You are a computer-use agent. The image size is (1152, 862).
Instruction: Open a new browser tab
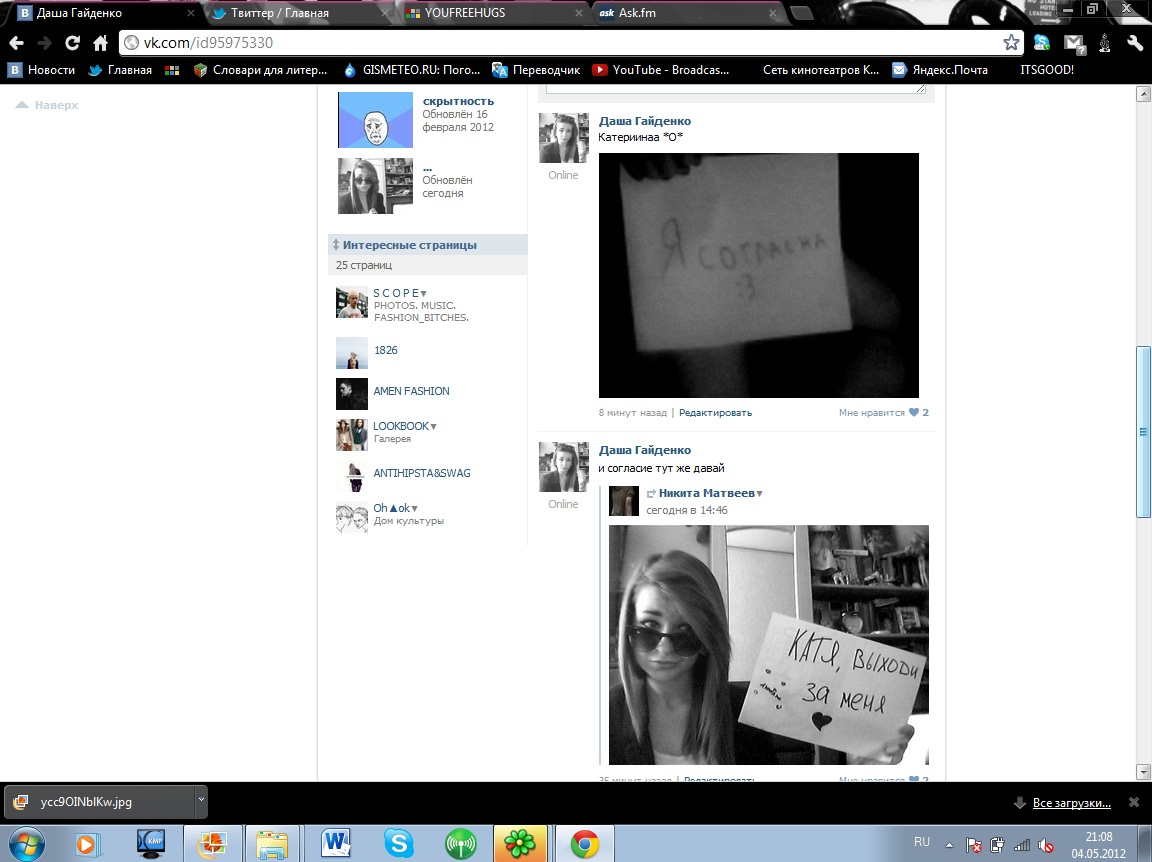802,13
